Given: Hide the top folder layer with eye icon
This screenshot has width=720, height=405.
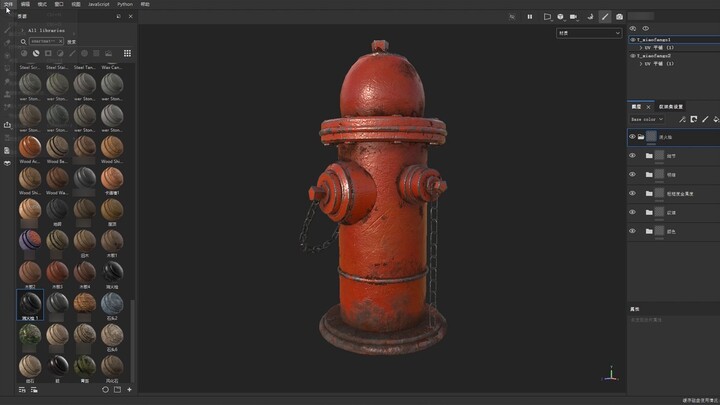Looking at the screenshot, I should tap(632, 137).
